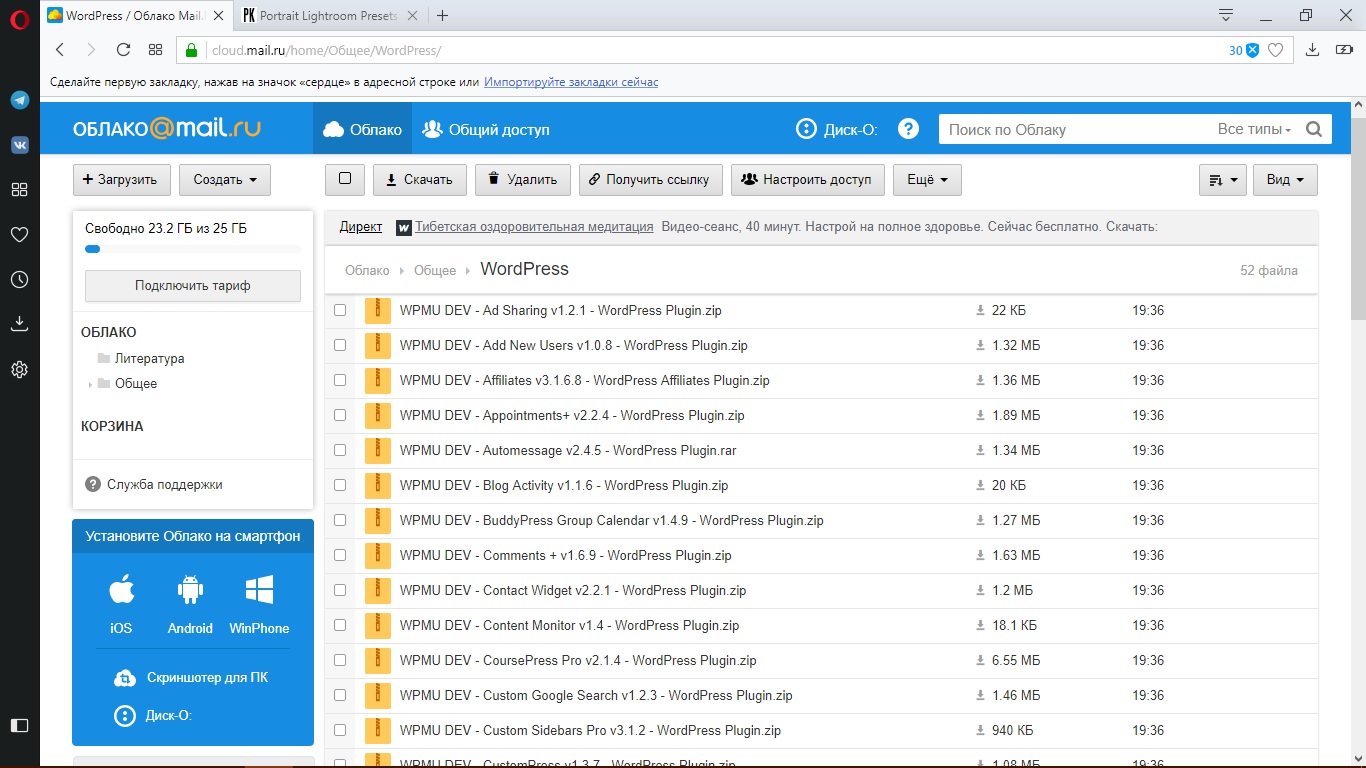Open the Ещё dropdown menu
This screenshot has width=1366, height=768.
click(x=927, y=180)
